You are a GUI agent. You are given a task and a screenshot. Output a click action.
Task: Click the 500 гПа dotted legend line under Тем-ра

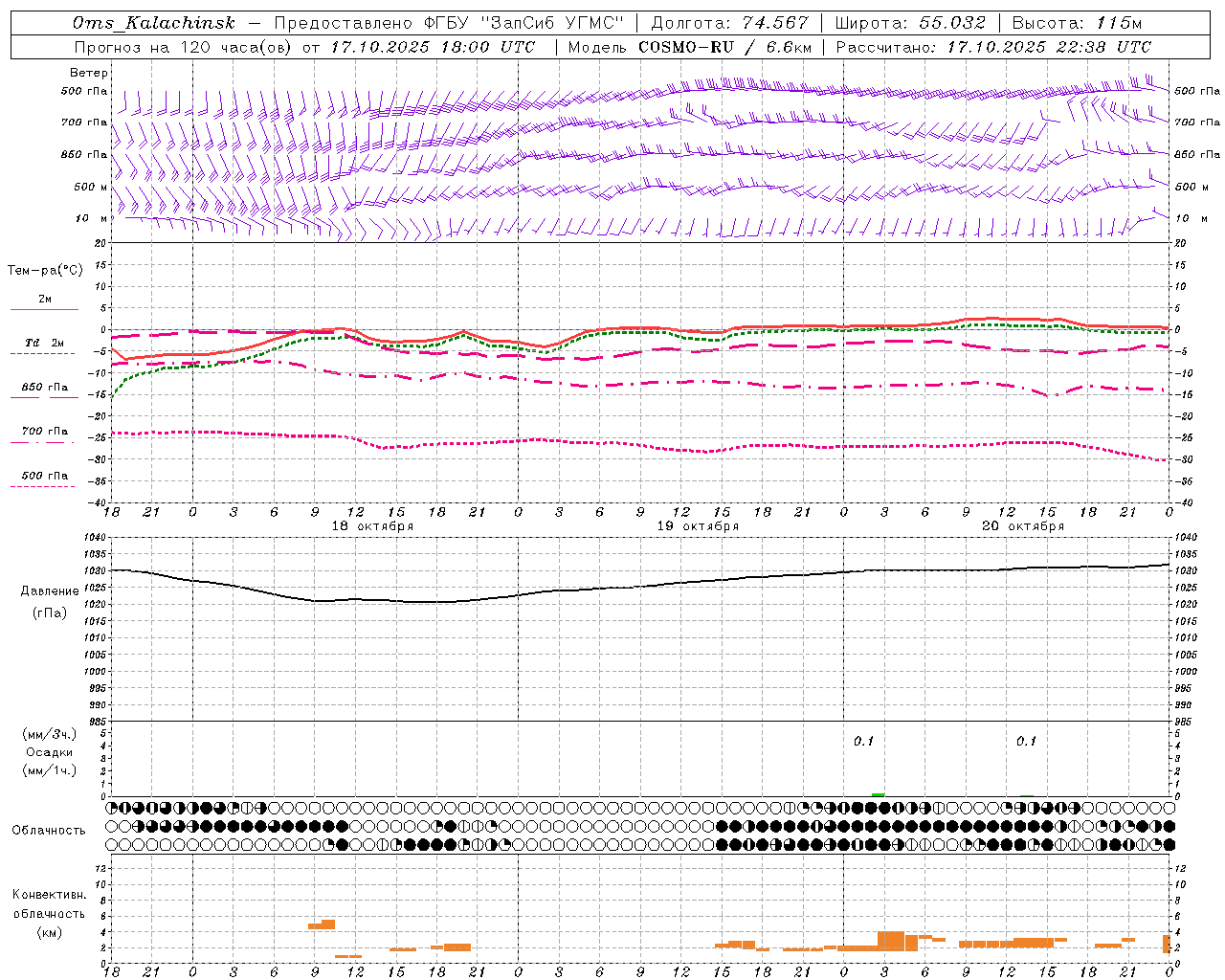click(42, 486)
